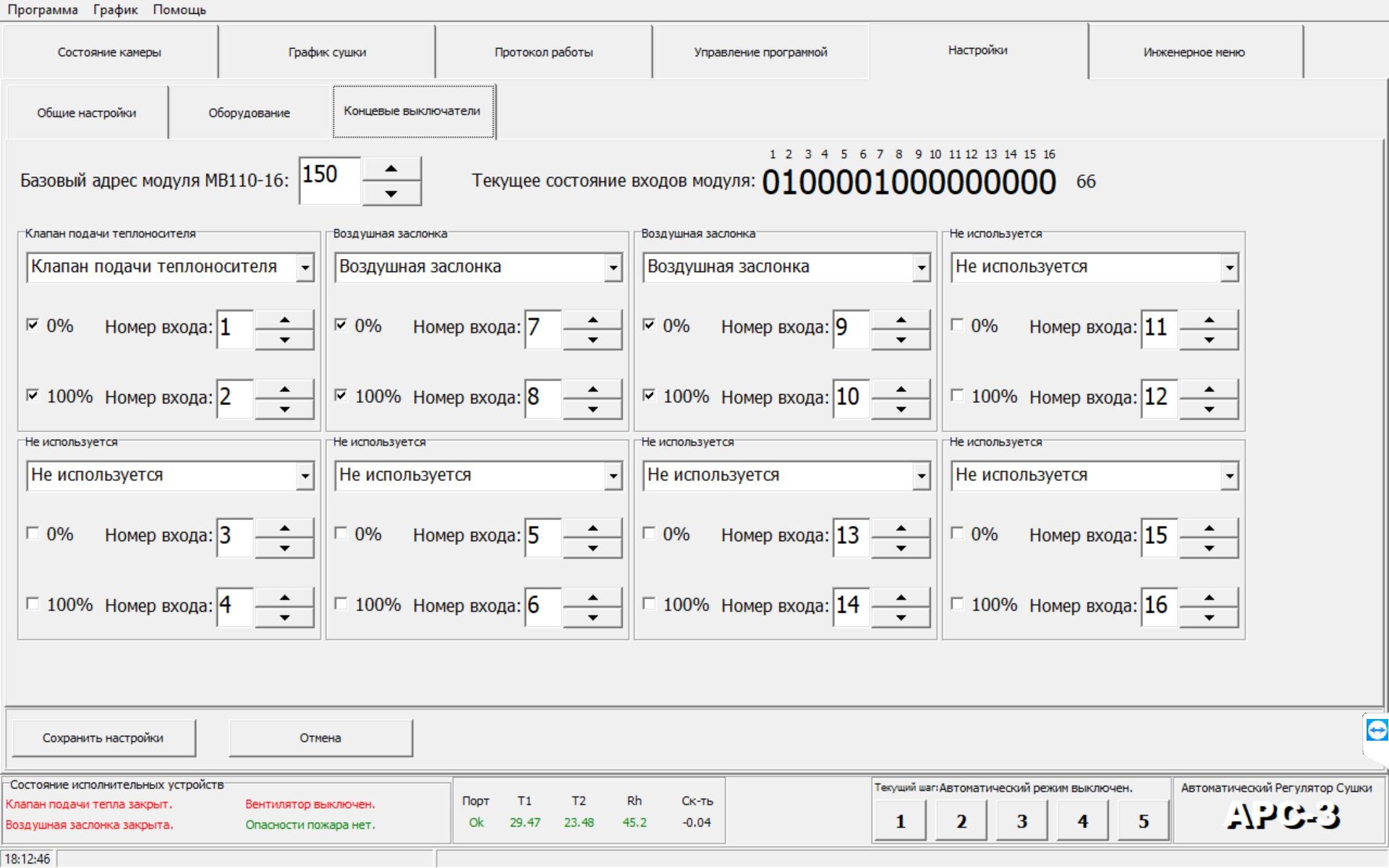Increment input number 3 spinner up

tap(284, 528)
